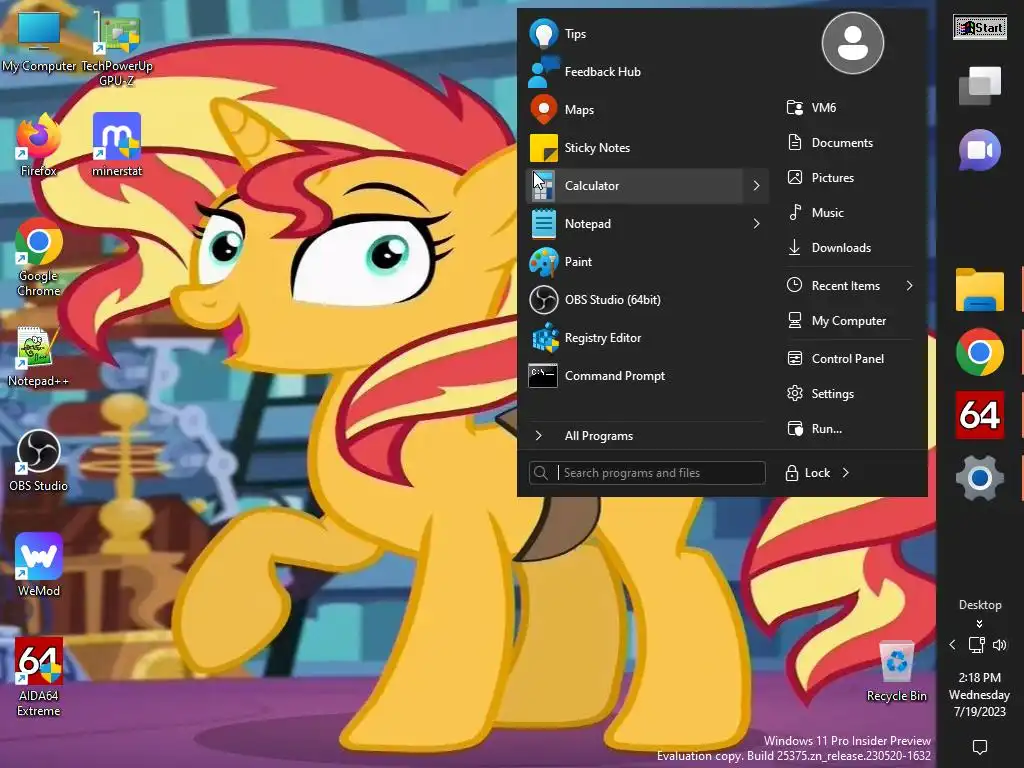This screenshot has width=1024, height=768.
Task: Open My Computer from start menu
Action: pos(850,321)
